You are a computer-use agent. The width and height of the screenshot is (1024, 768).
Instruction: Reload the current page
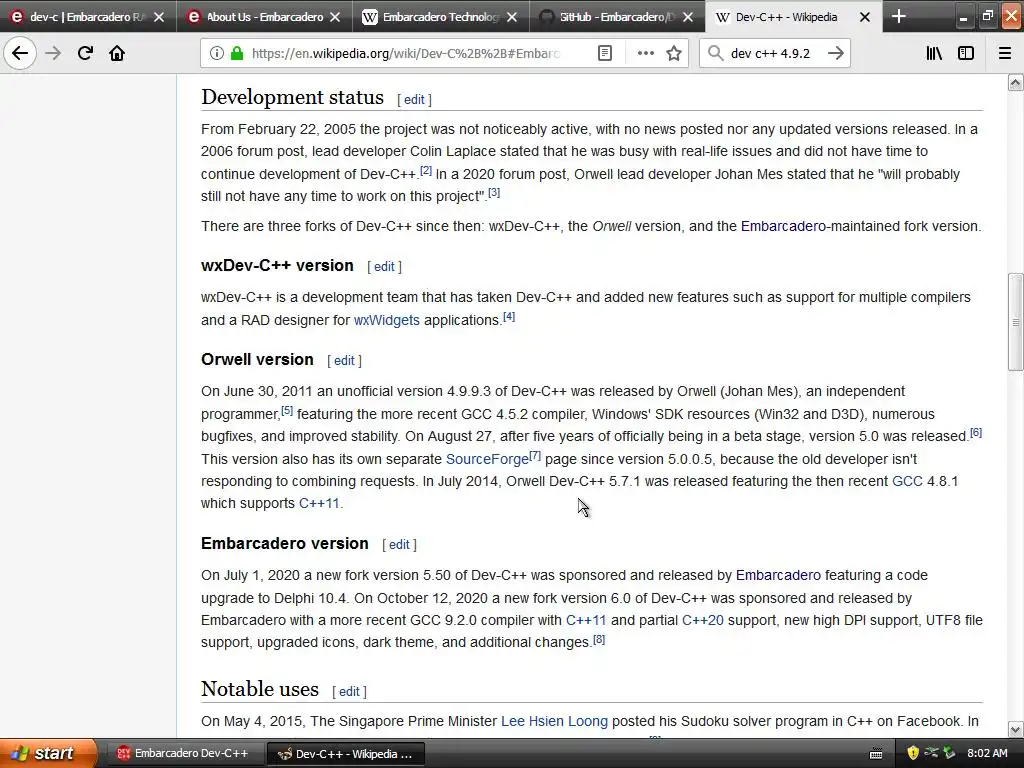(85, 53)
